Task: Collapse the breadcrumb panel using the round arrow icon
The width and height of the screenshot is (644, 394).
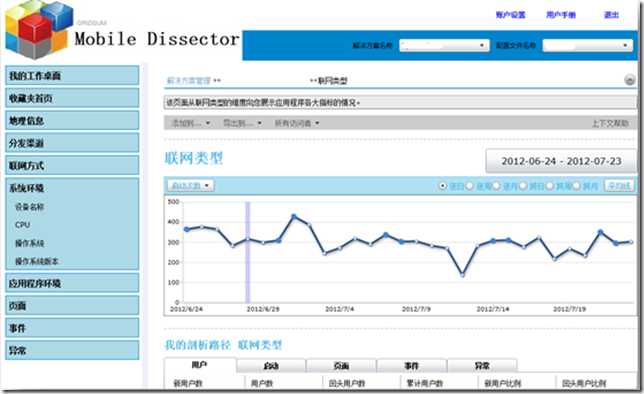Action: tap(629, 80)
